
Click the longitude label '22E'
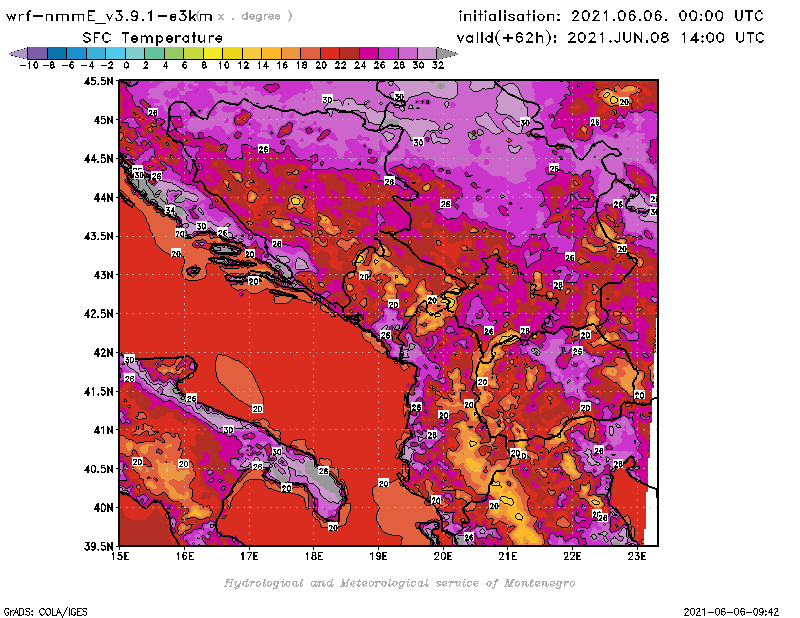point(572,556)
